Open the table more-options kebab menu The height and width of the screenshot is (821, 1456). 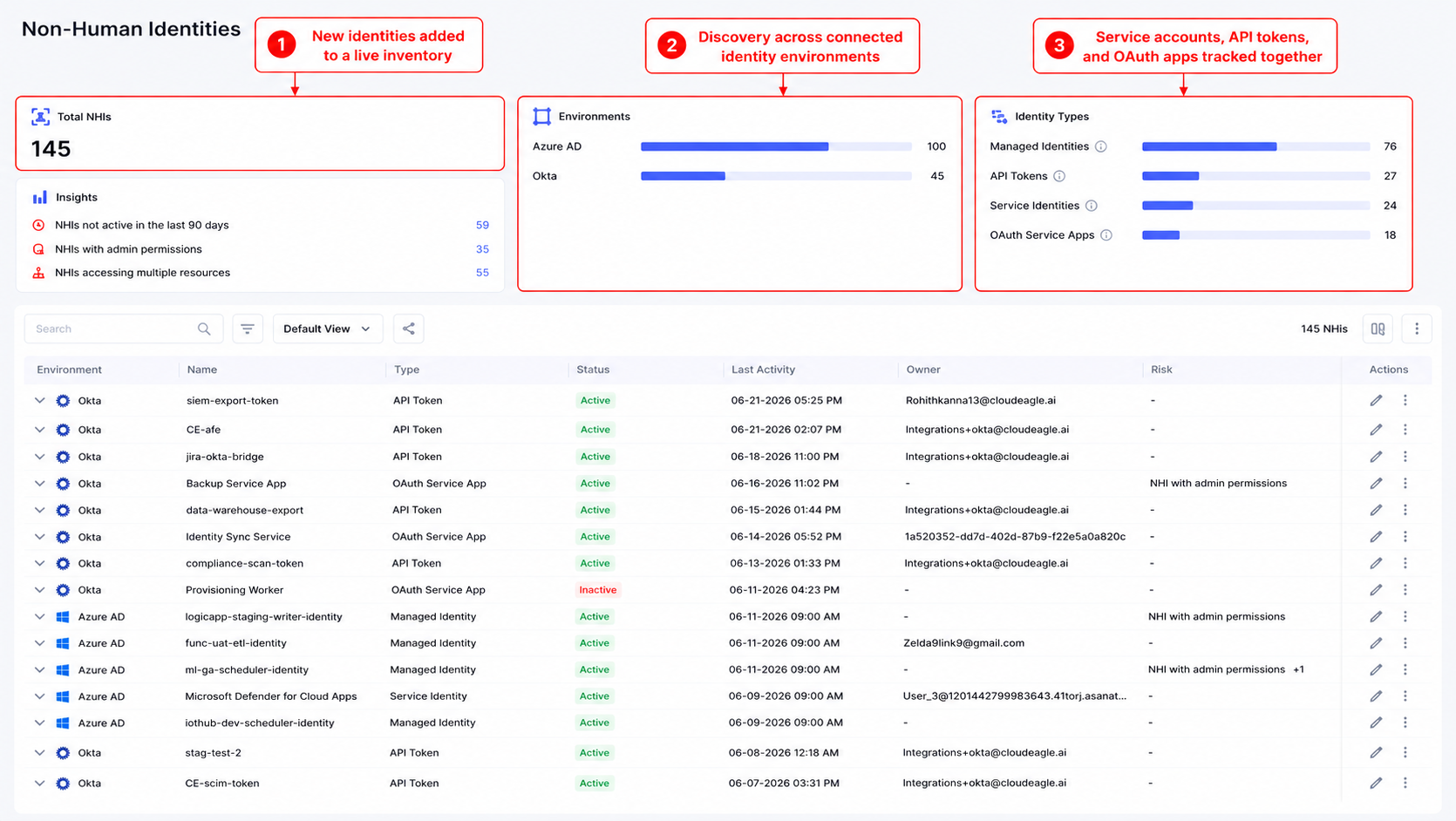[1417, 329]
